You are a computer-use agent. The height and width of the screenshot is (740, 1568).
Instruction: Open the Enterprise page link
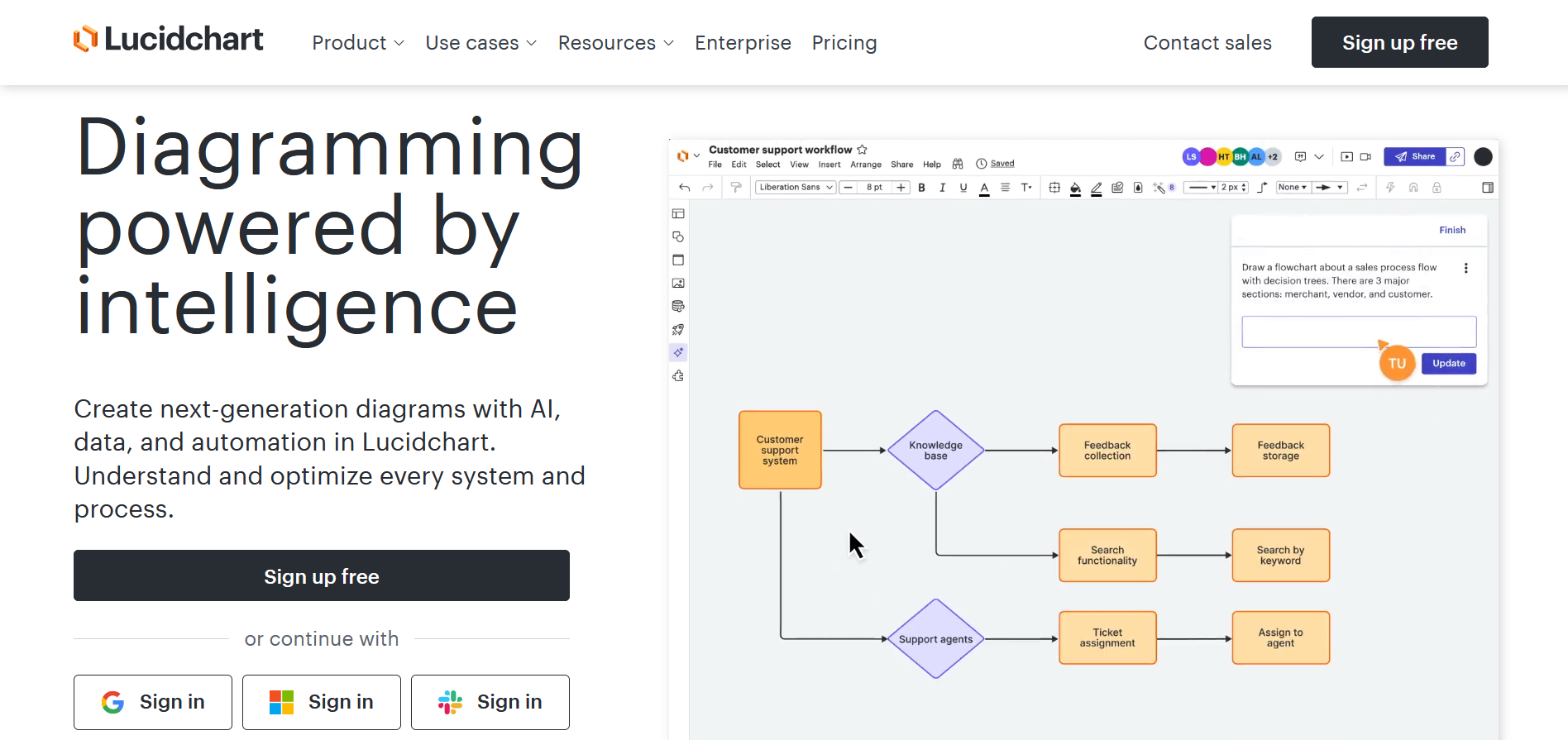pos(743,43)
